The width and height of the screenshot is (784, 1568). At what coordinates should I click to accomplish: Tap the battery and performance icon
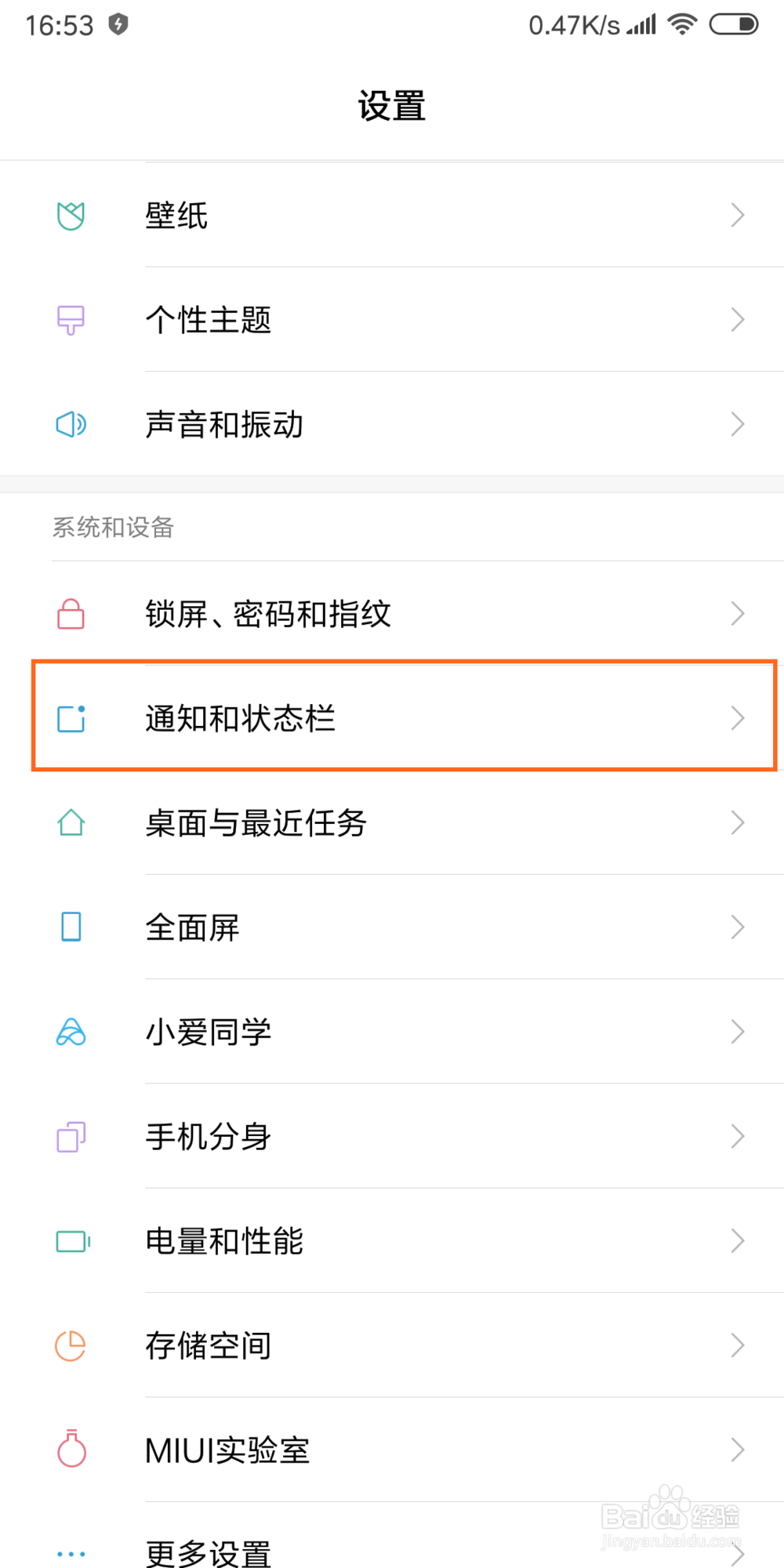[x=72, y=1241]
